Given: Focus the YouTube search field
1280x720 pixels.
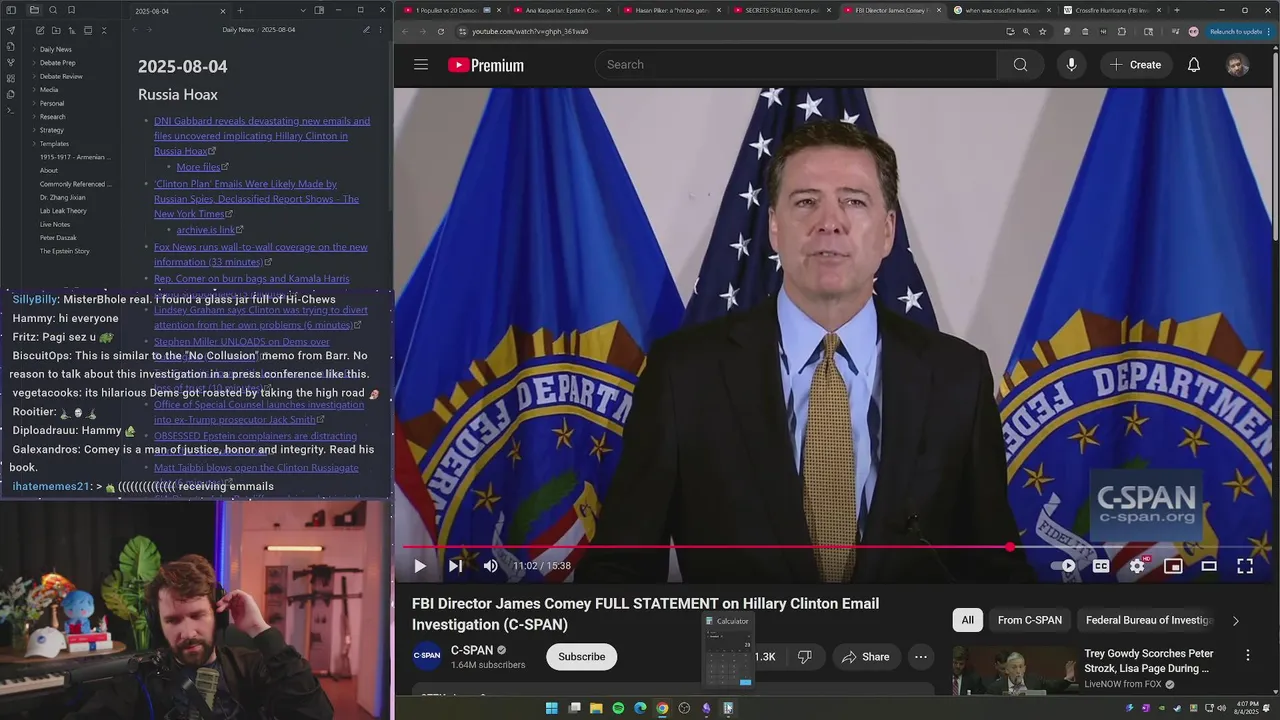Looking at the screenshot, I should tap(796, 65).
